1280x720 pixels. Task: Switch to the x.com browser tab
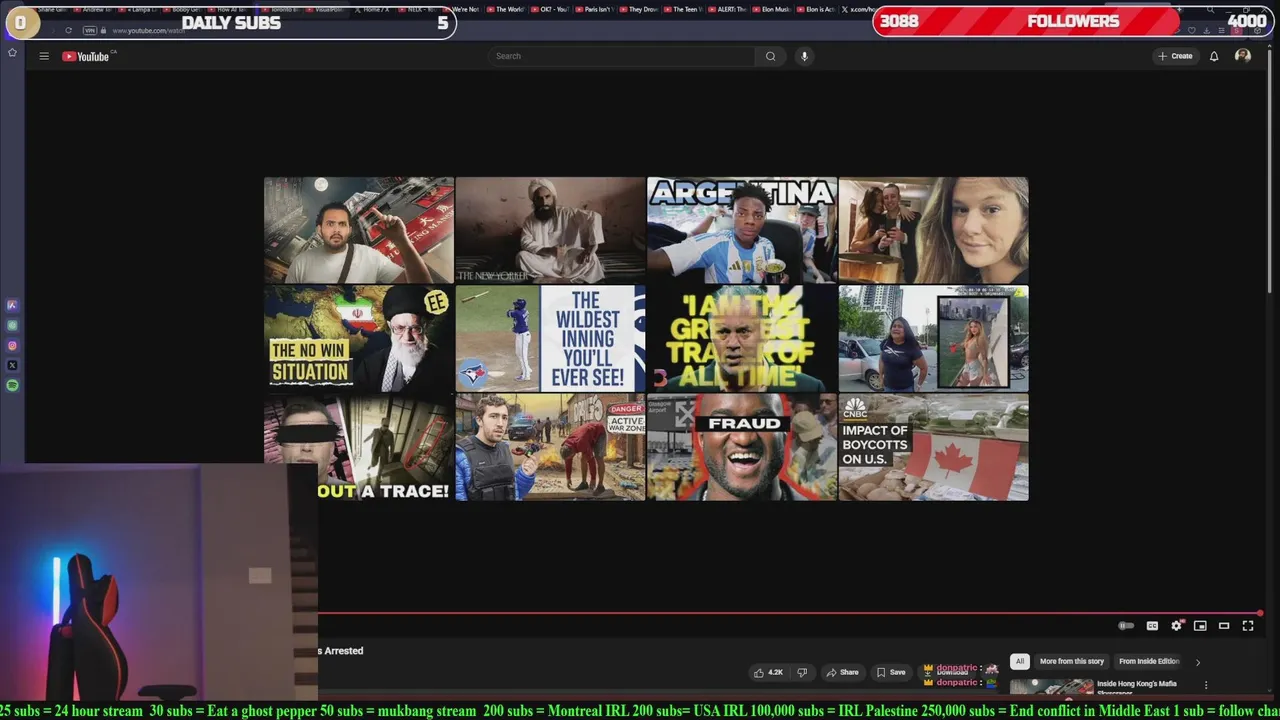[862, 9]
